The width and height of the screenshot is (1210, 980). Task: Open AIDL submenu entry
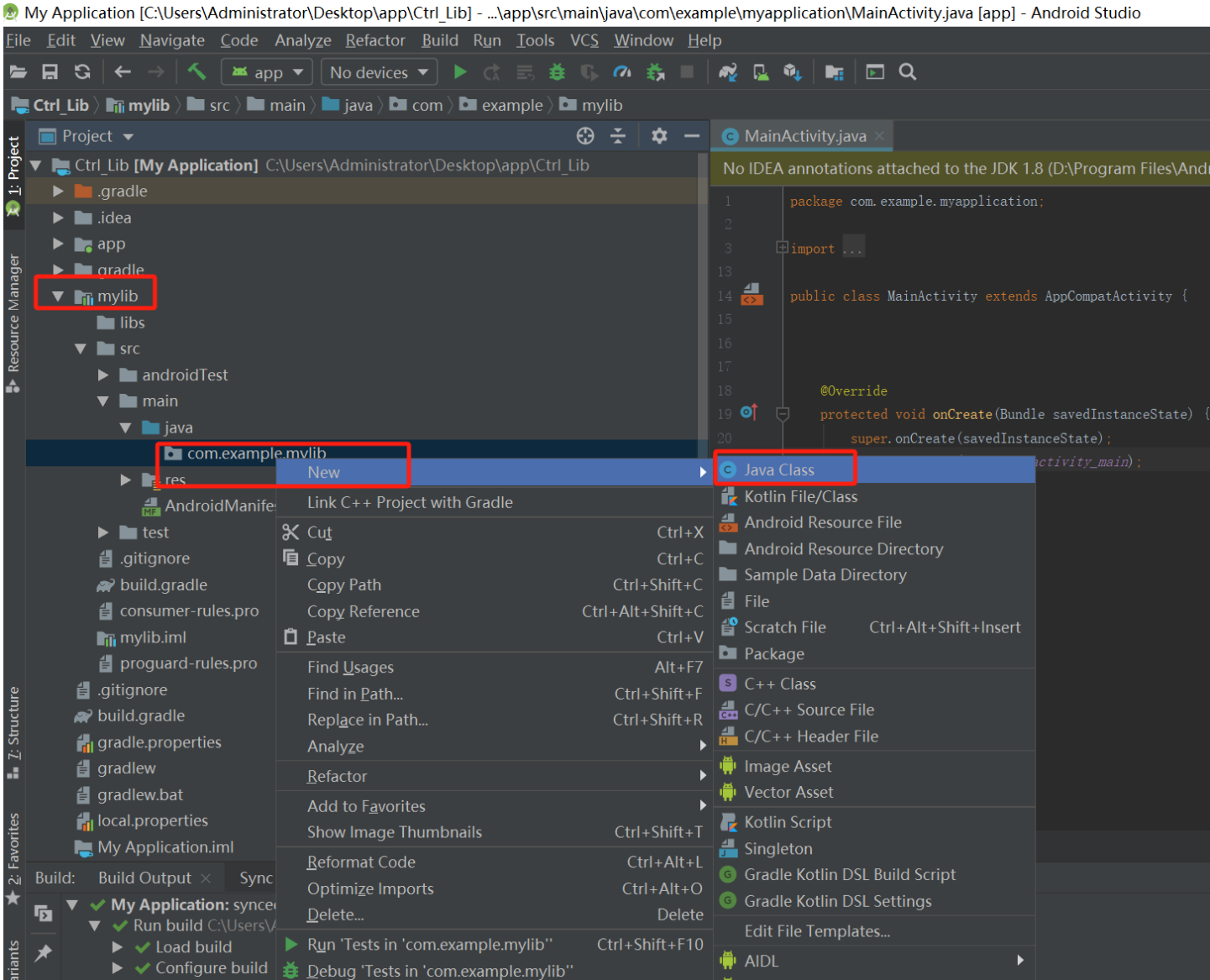click(874, 961)
